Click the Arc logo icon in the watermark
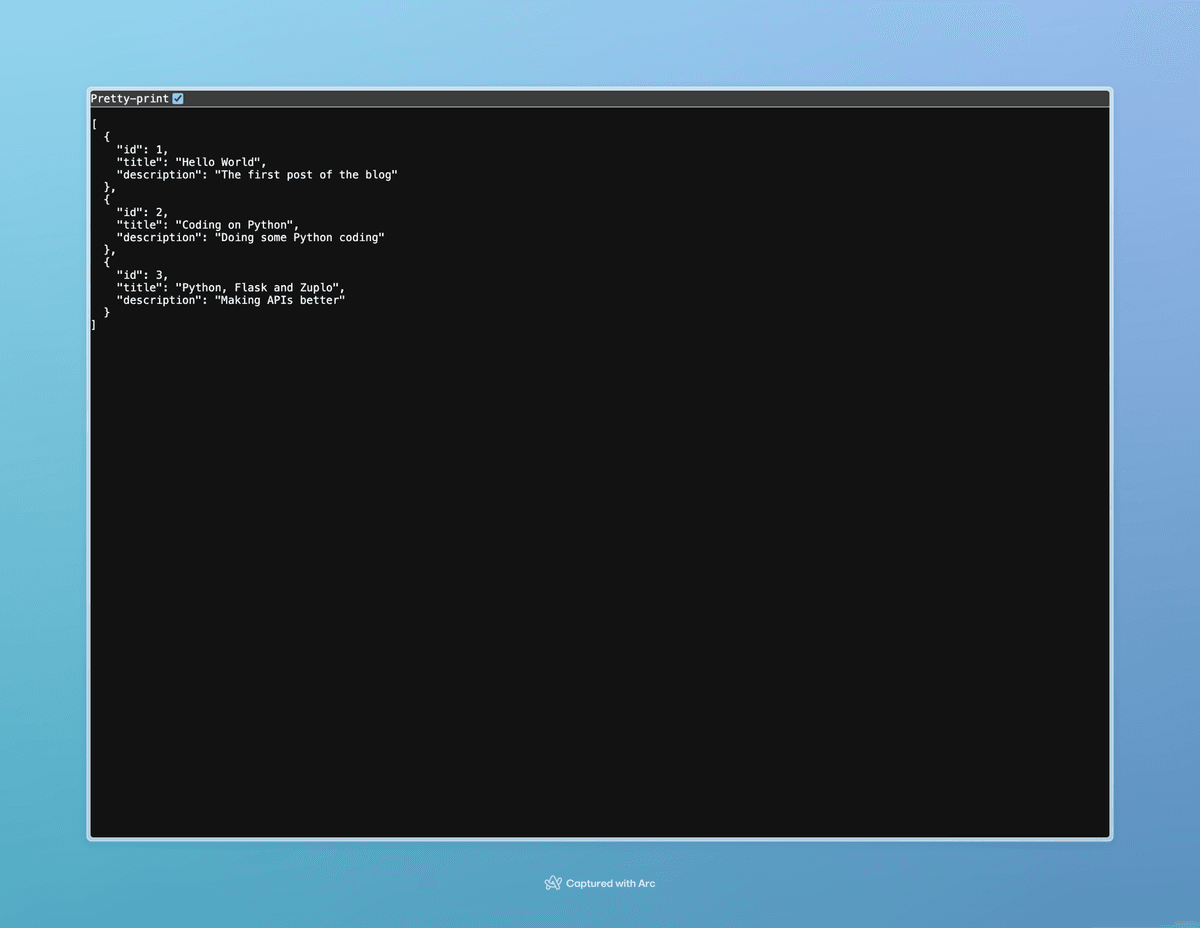1200x928 pixels. [x=553, y=883]
